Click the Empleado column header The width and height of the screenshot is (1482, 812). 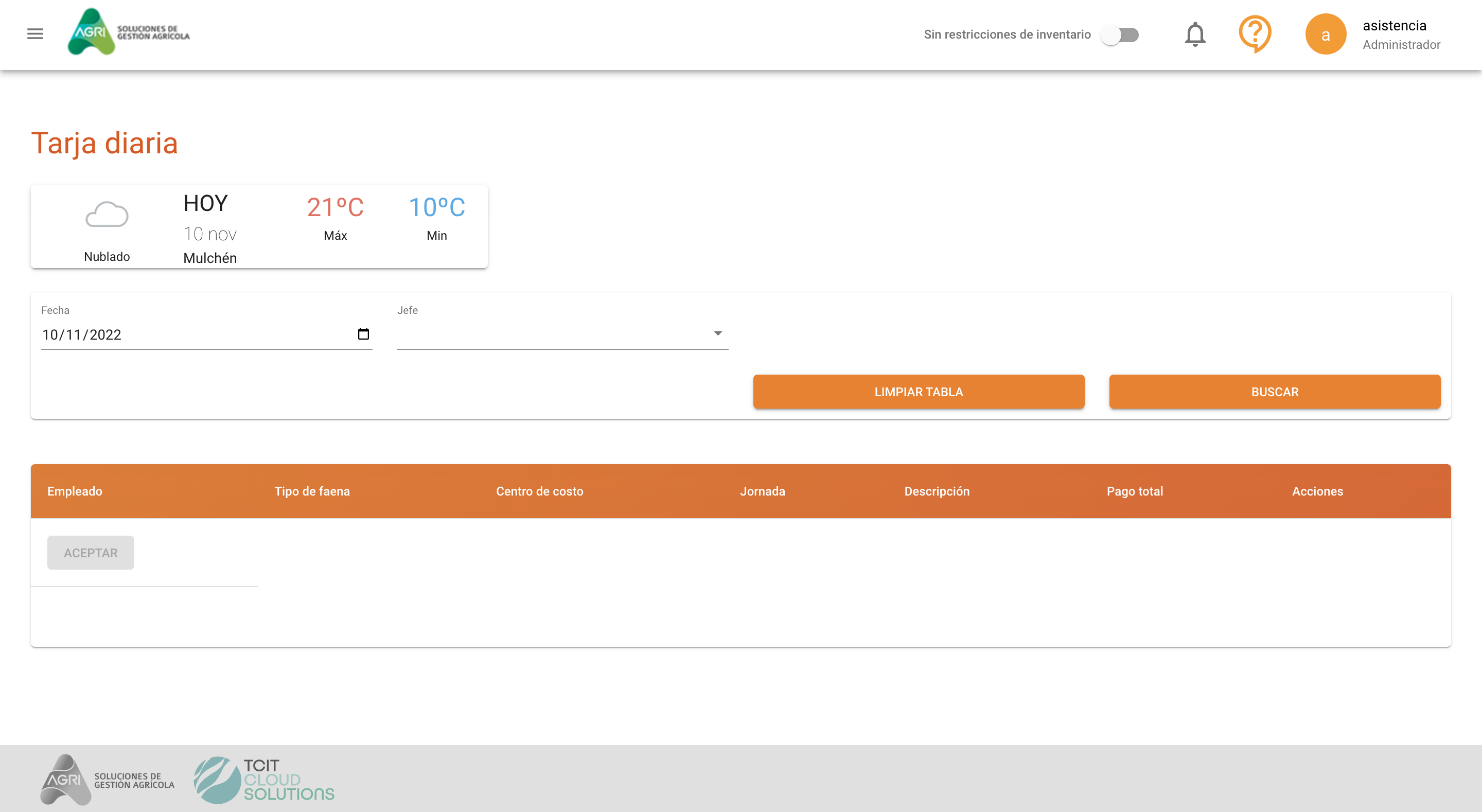pos(75,491)
